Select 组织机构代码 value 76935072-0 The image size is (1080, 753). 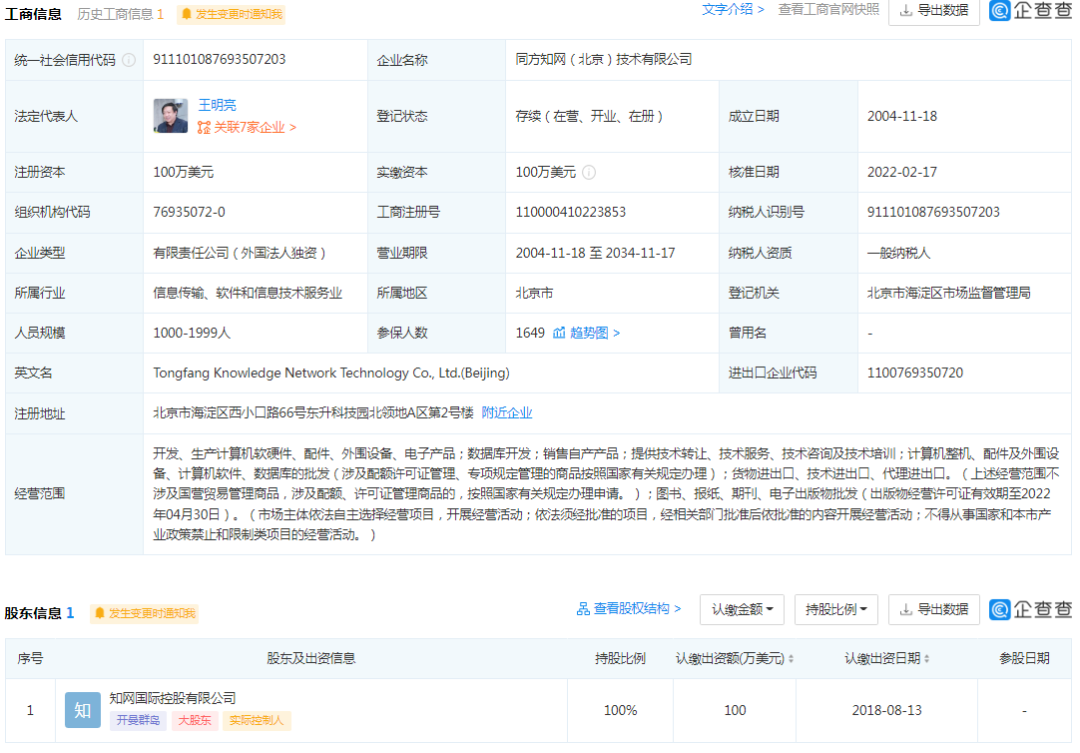point(189,212)
